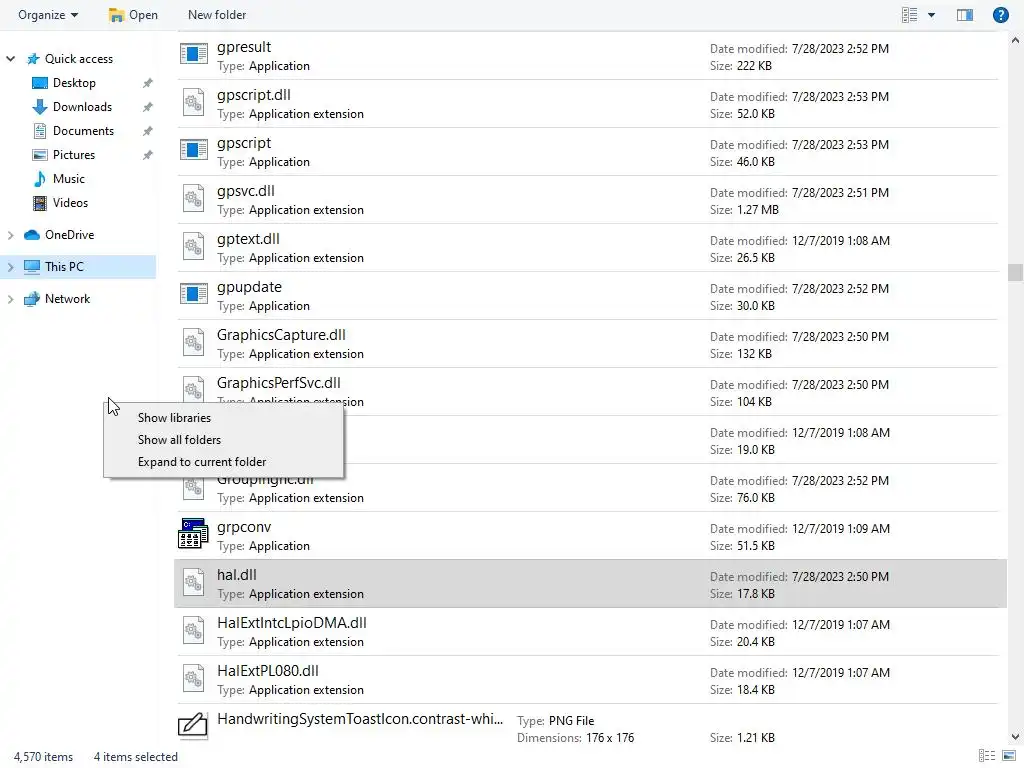Click the blue Help question mark icon
1024x768 pixels.
tap(1000, 15)
